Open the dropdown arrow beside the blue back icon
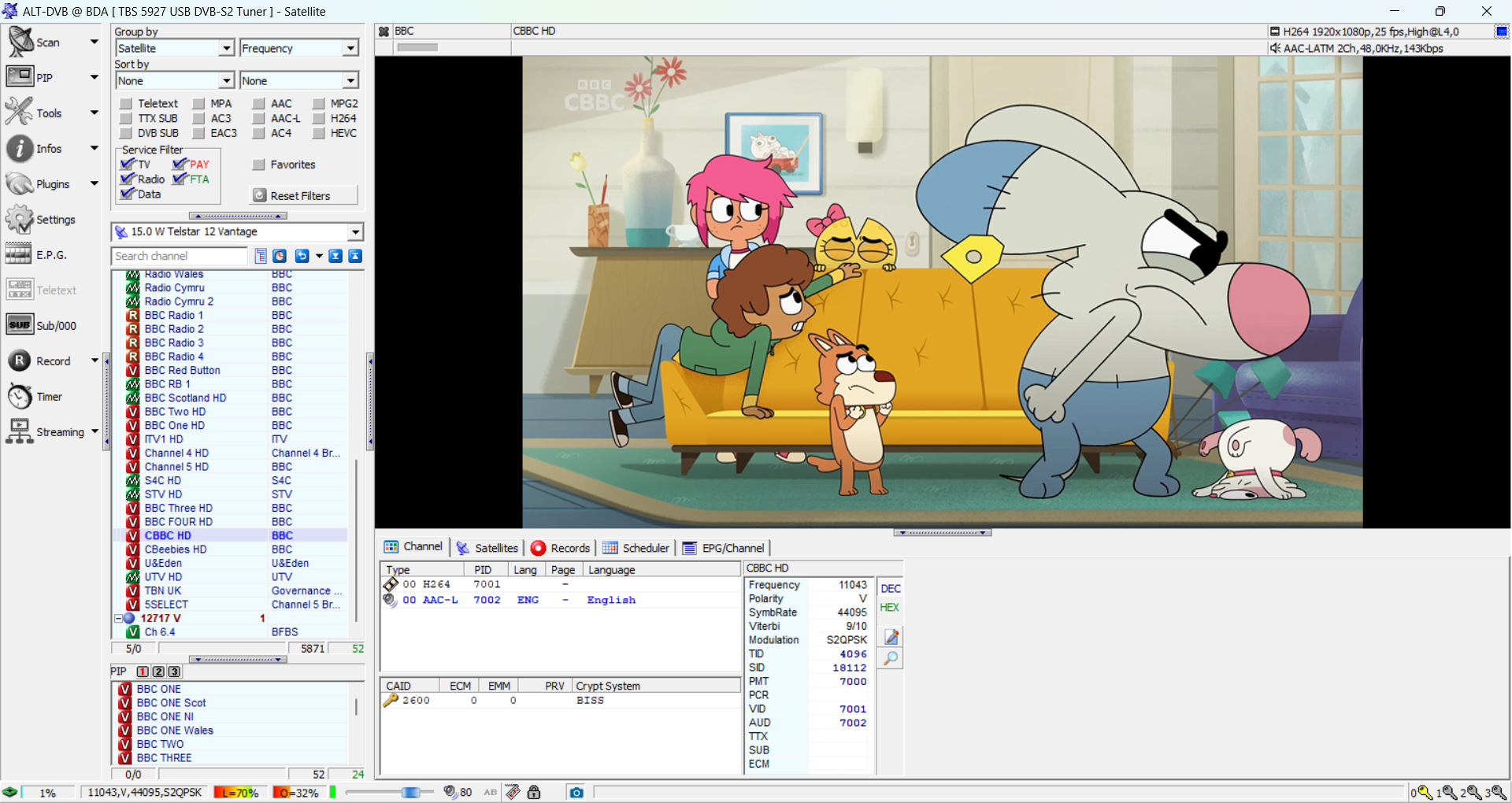This screenshot has height=803, width=1512. coord(319,256)
